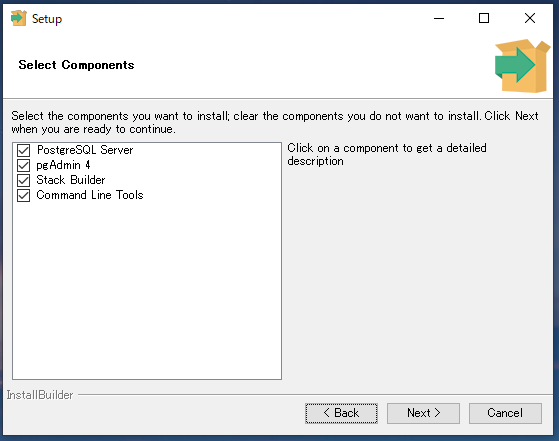Disable the Stack Builder checkbox
The image size is (559, 441).
click(x=24, y=180)
